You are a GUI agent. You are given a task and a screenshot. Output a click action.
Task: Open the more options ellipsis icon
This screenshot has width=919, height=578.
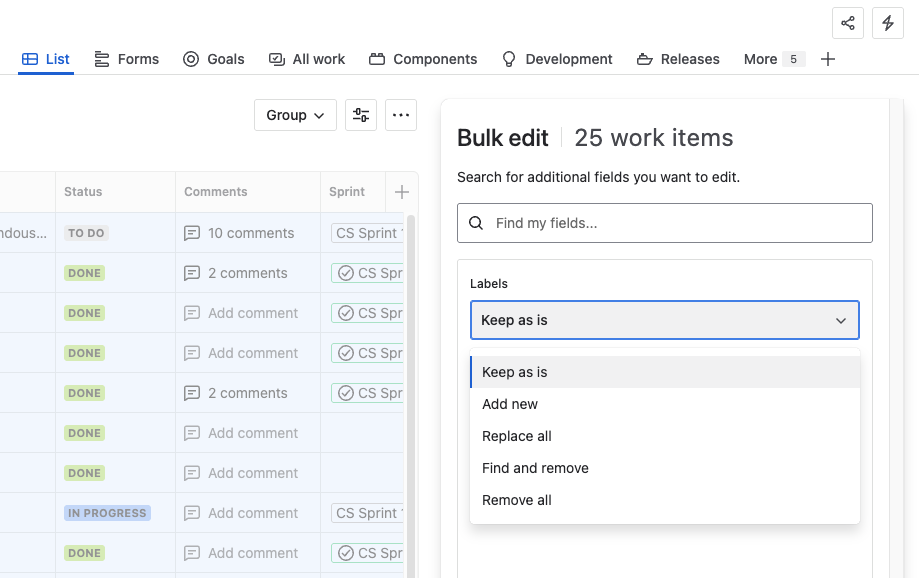[400, 114]
